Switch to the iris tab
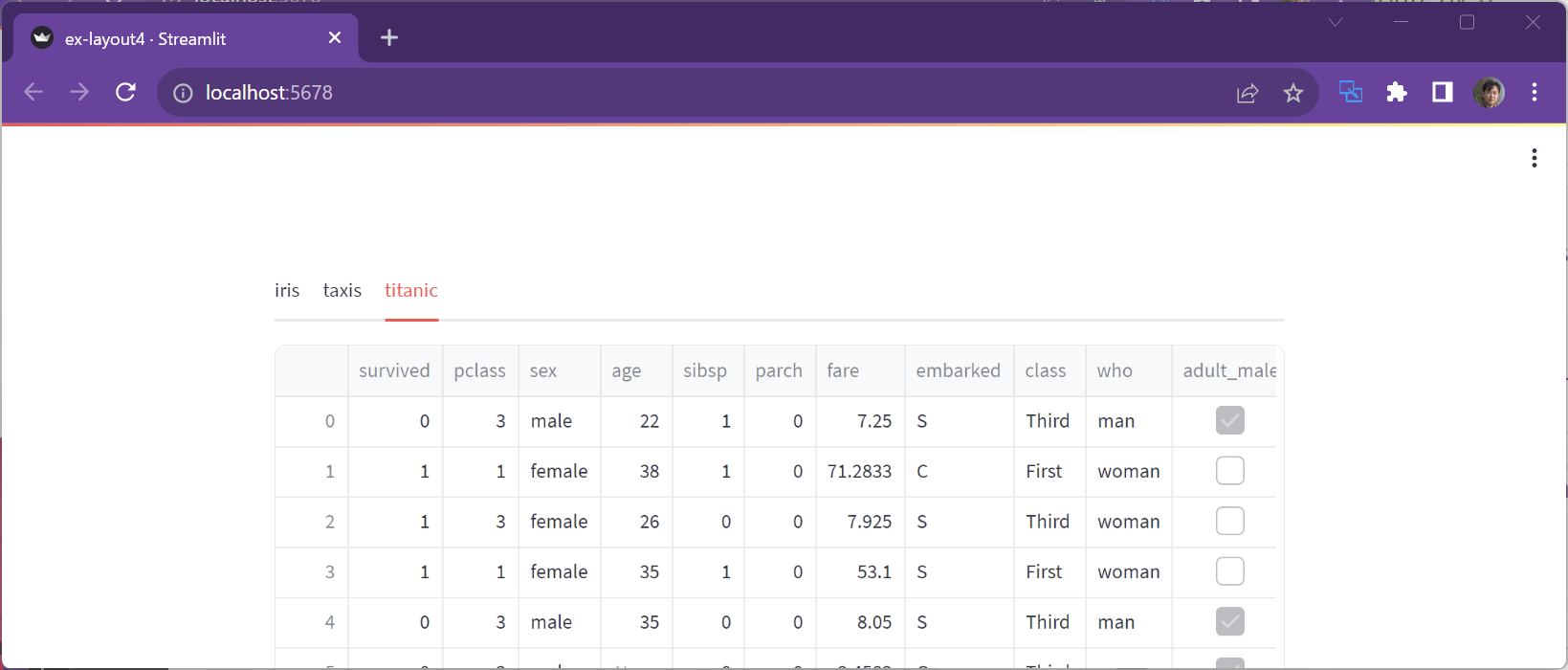This screenshot has width=1568, height=670. tap(287, 290)
